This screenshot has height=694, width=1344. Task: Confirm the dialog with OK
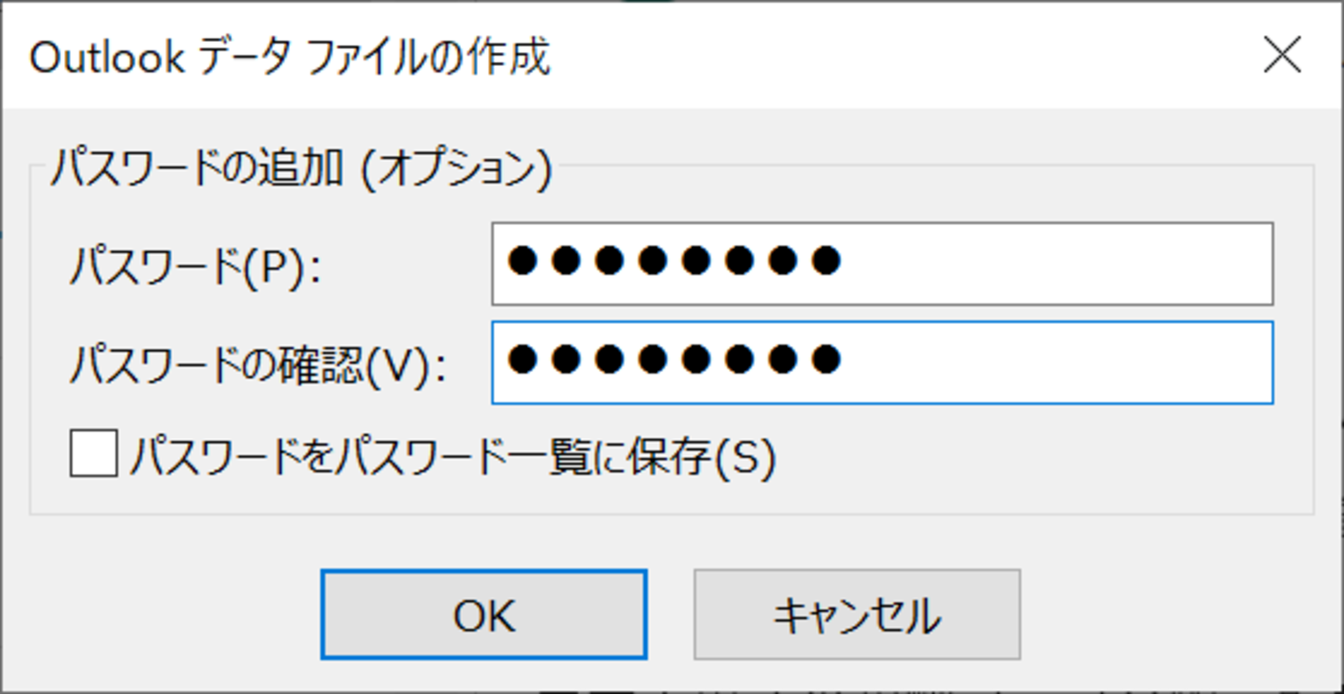(x=484, y=615)
